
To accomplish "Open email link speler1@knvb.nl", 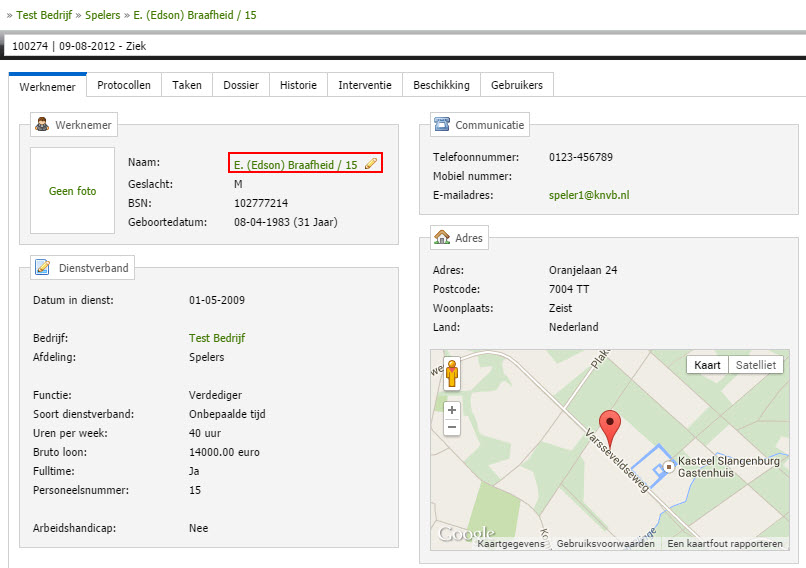I will [589, 195].
